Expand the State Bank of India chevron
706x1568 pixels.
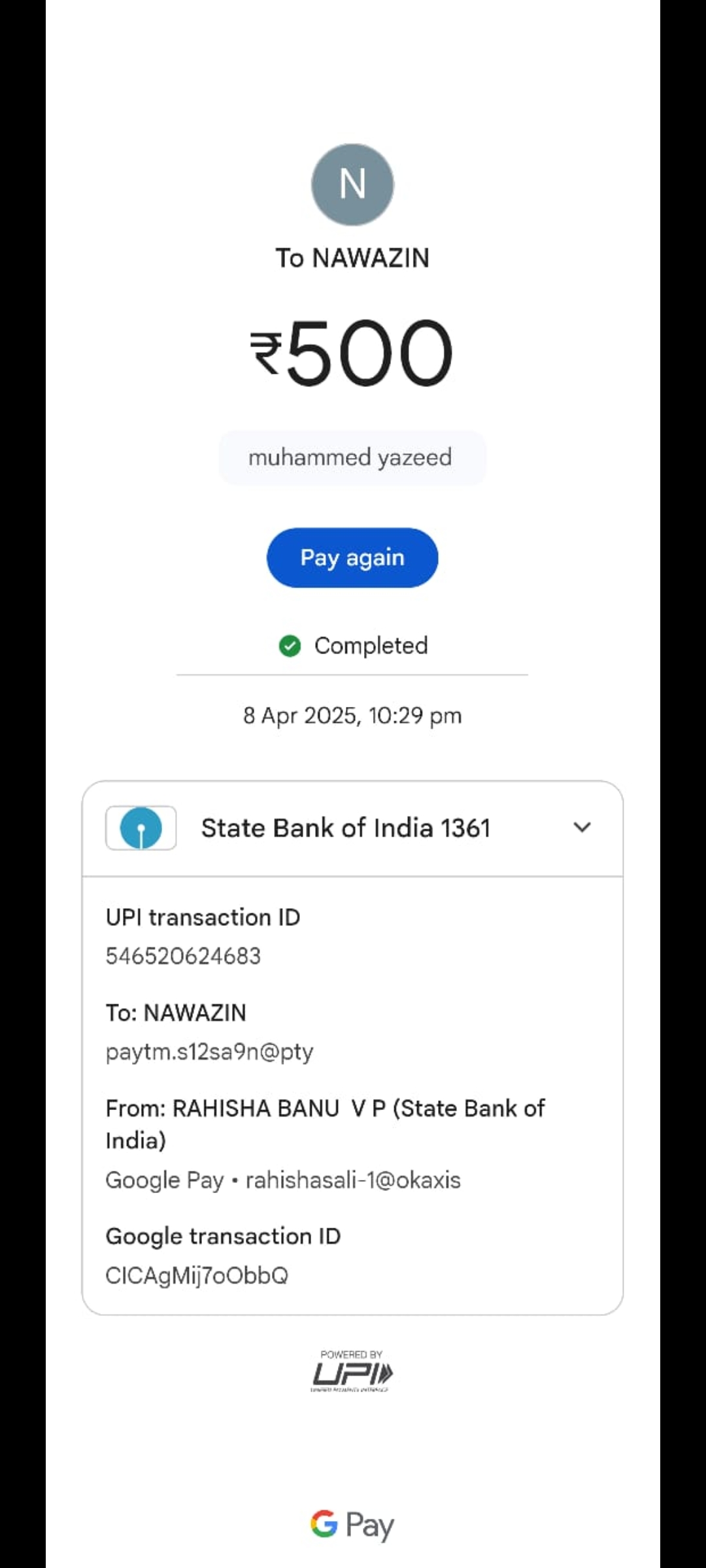pos(582,827)
